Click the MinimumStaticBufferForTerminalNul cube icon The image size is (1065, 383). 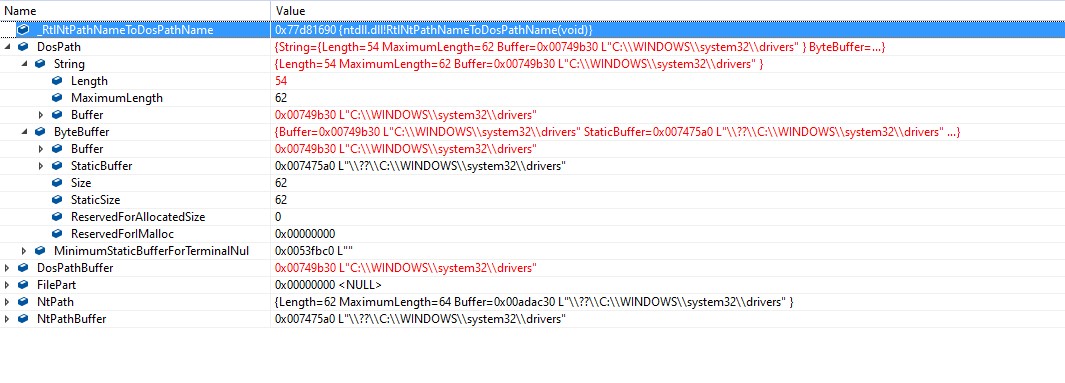[x=40, y=251]
